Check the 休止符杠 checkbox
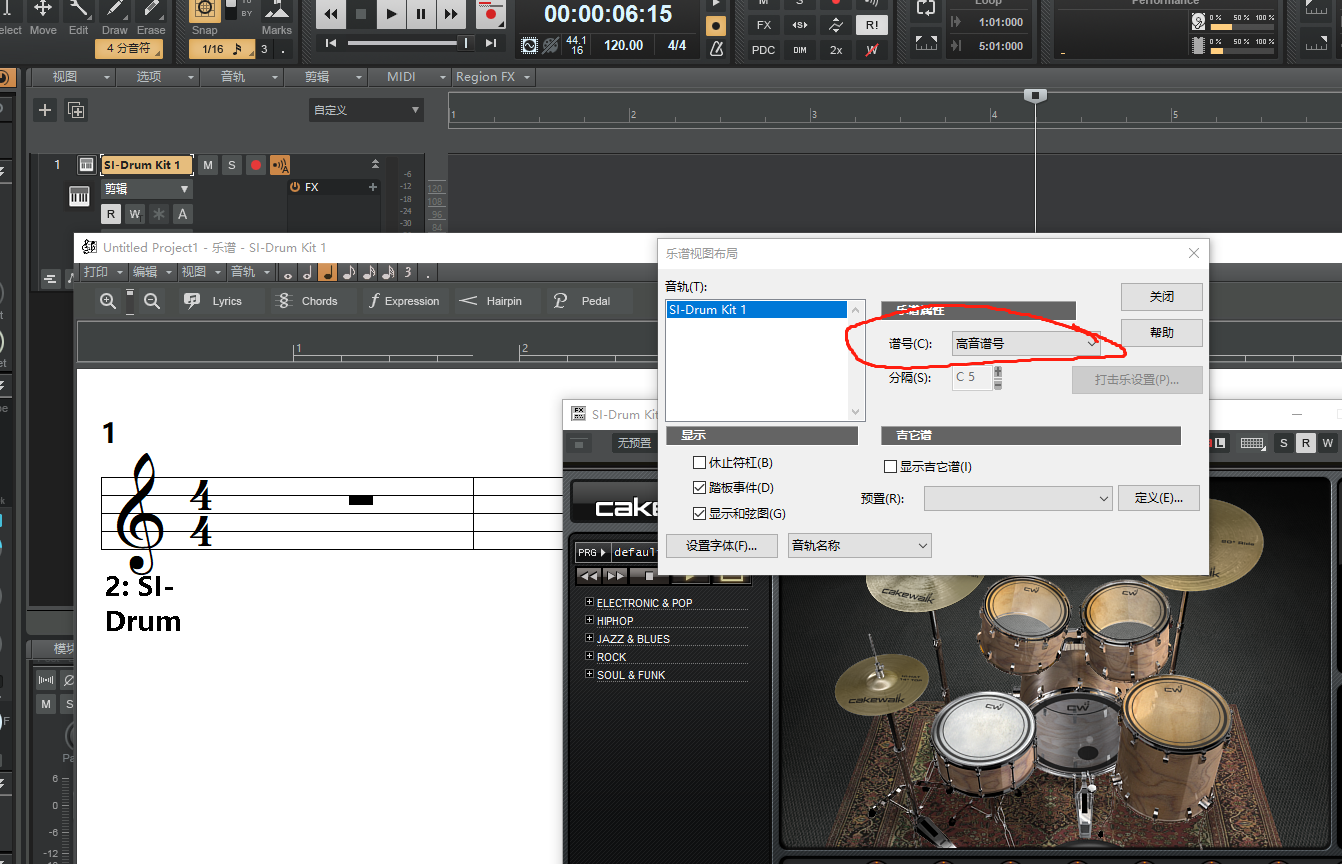1342x864 pixels. 700,463
